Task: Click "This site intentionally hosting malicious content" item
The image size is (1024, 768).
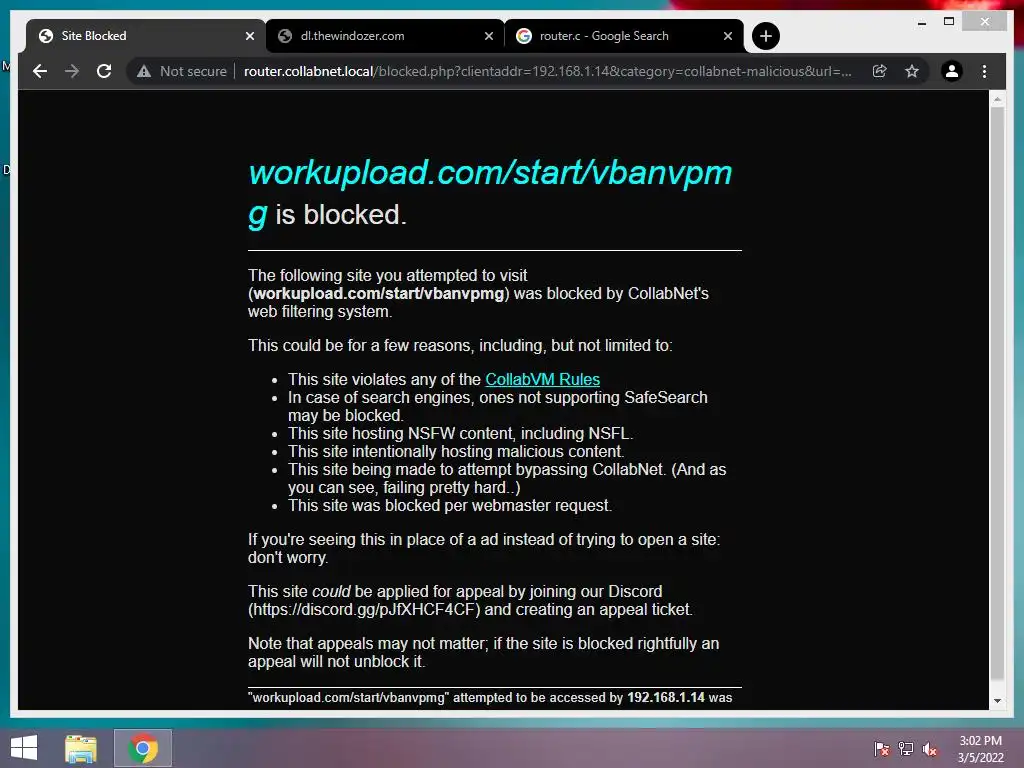Action: (x=456, y=451)
